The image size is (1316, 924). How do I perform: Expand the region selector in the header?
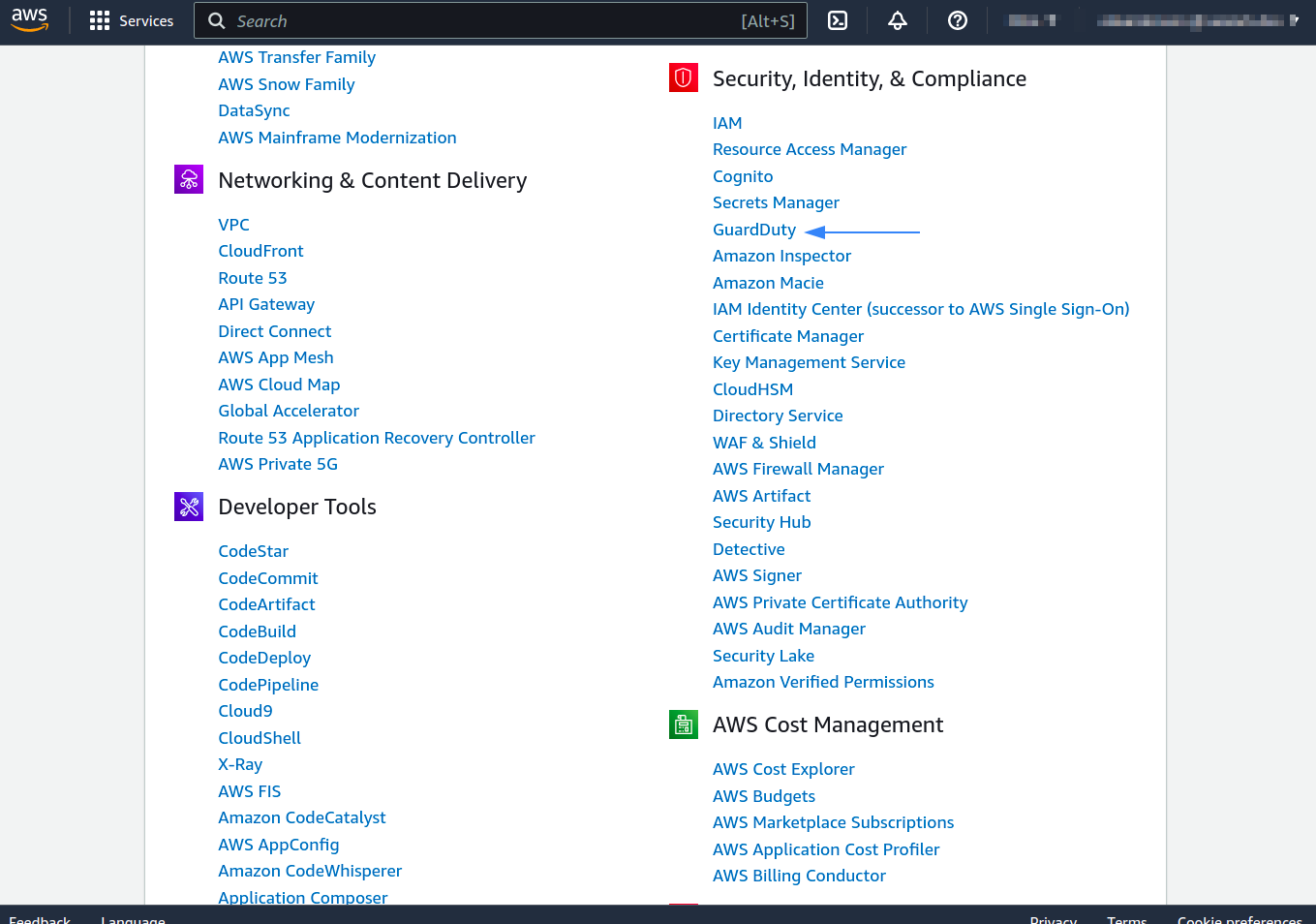pos(1033,20)
